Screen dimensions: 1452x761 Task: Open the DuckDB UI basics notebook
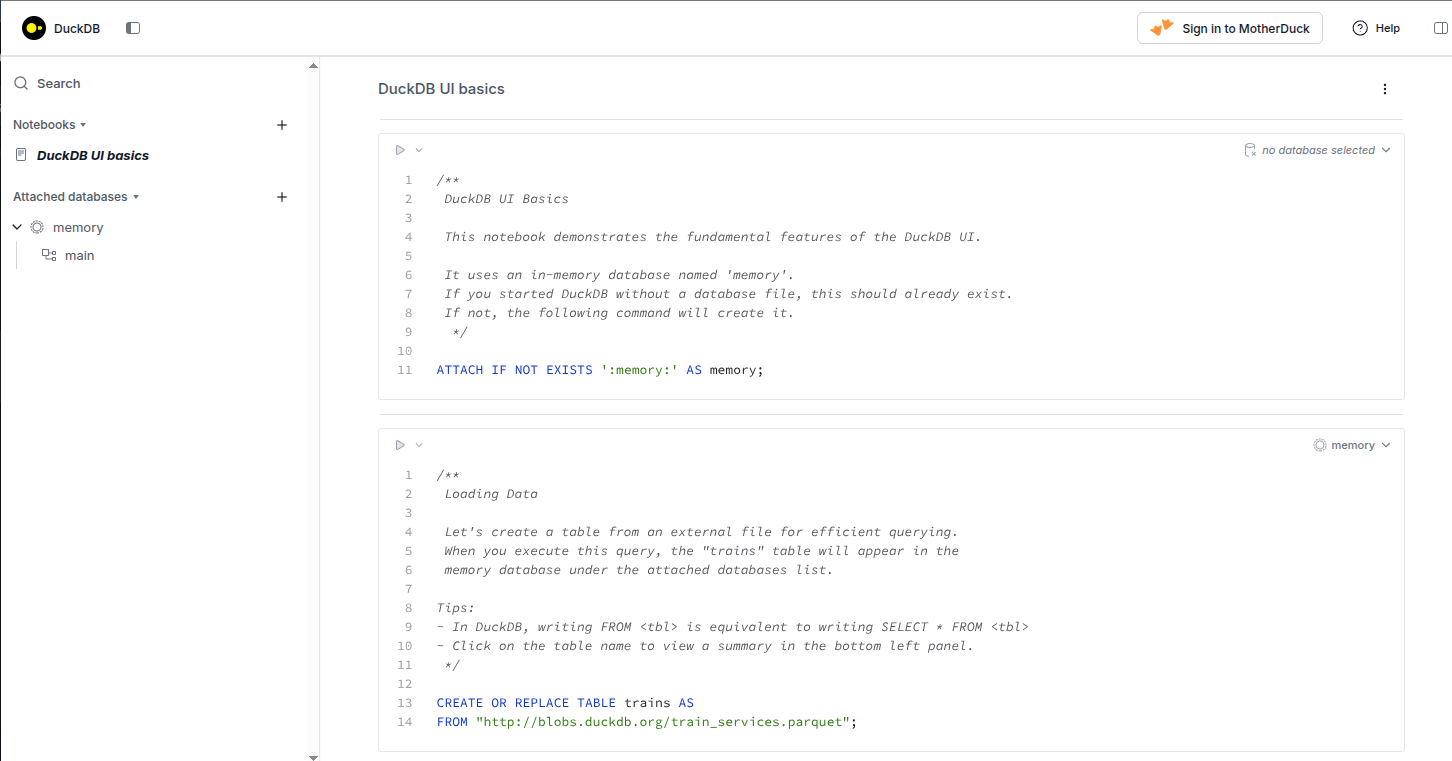click(x=93, y=156)
